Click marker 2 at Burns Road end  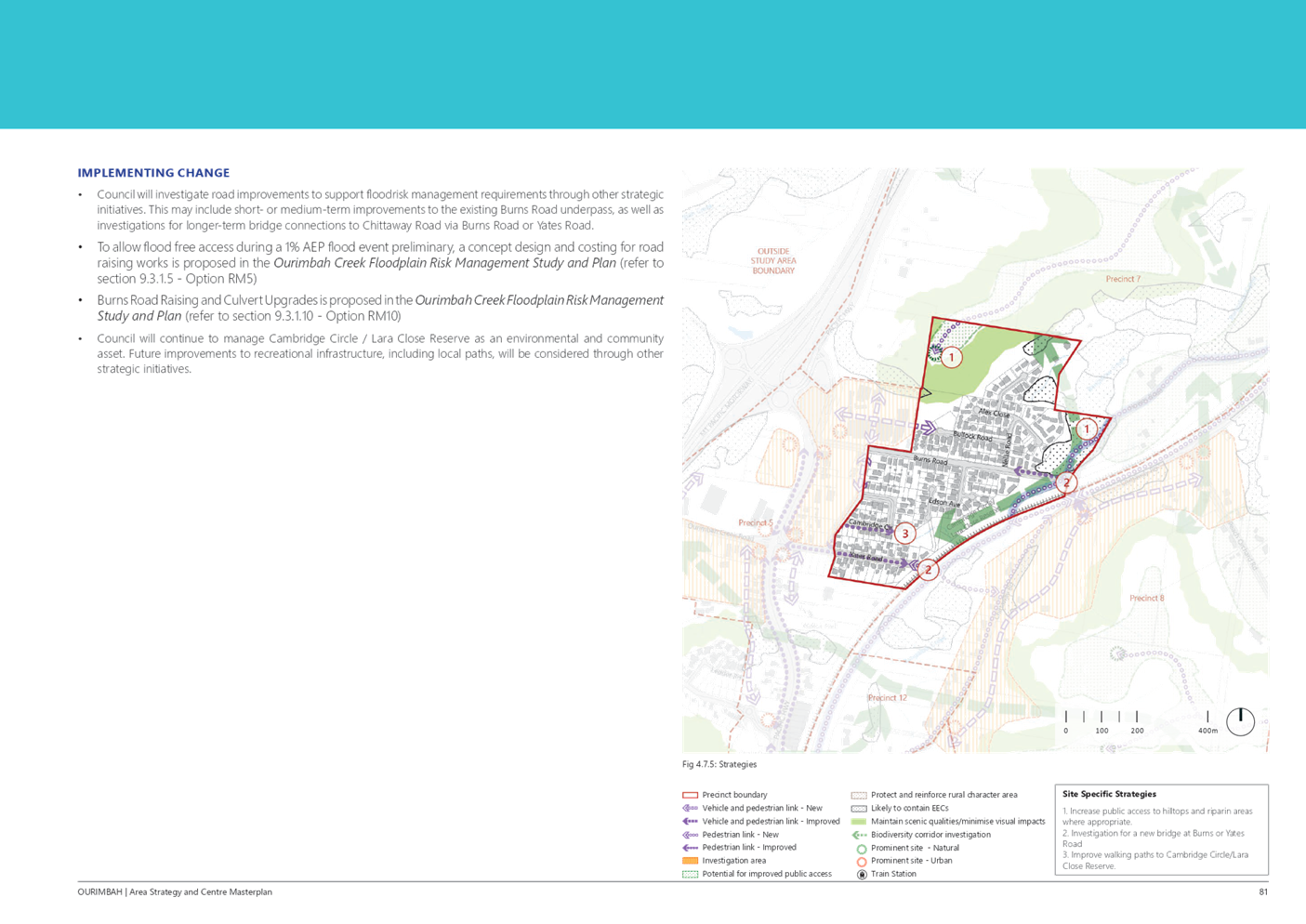(x=1066, y=482)
